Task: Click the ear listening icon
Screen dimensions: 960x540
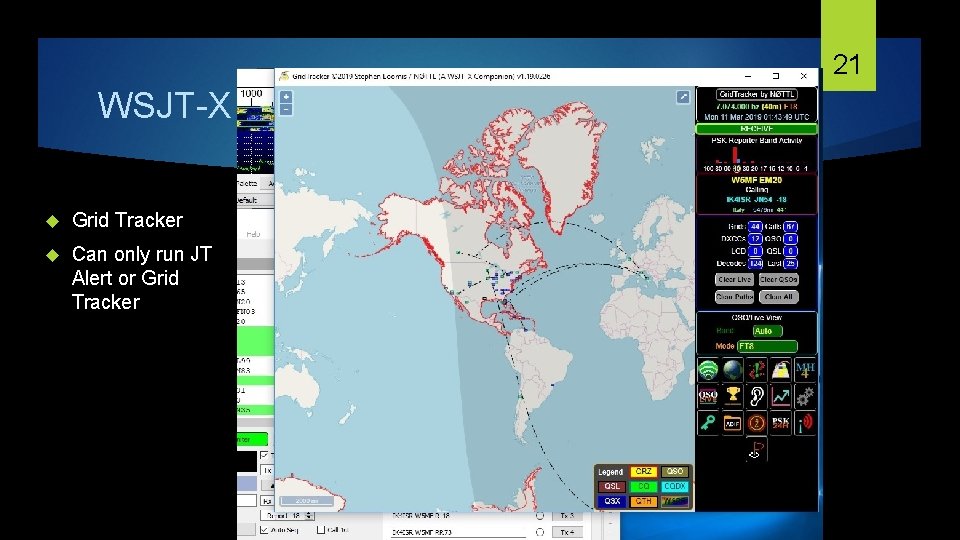Action: point(757,396)
